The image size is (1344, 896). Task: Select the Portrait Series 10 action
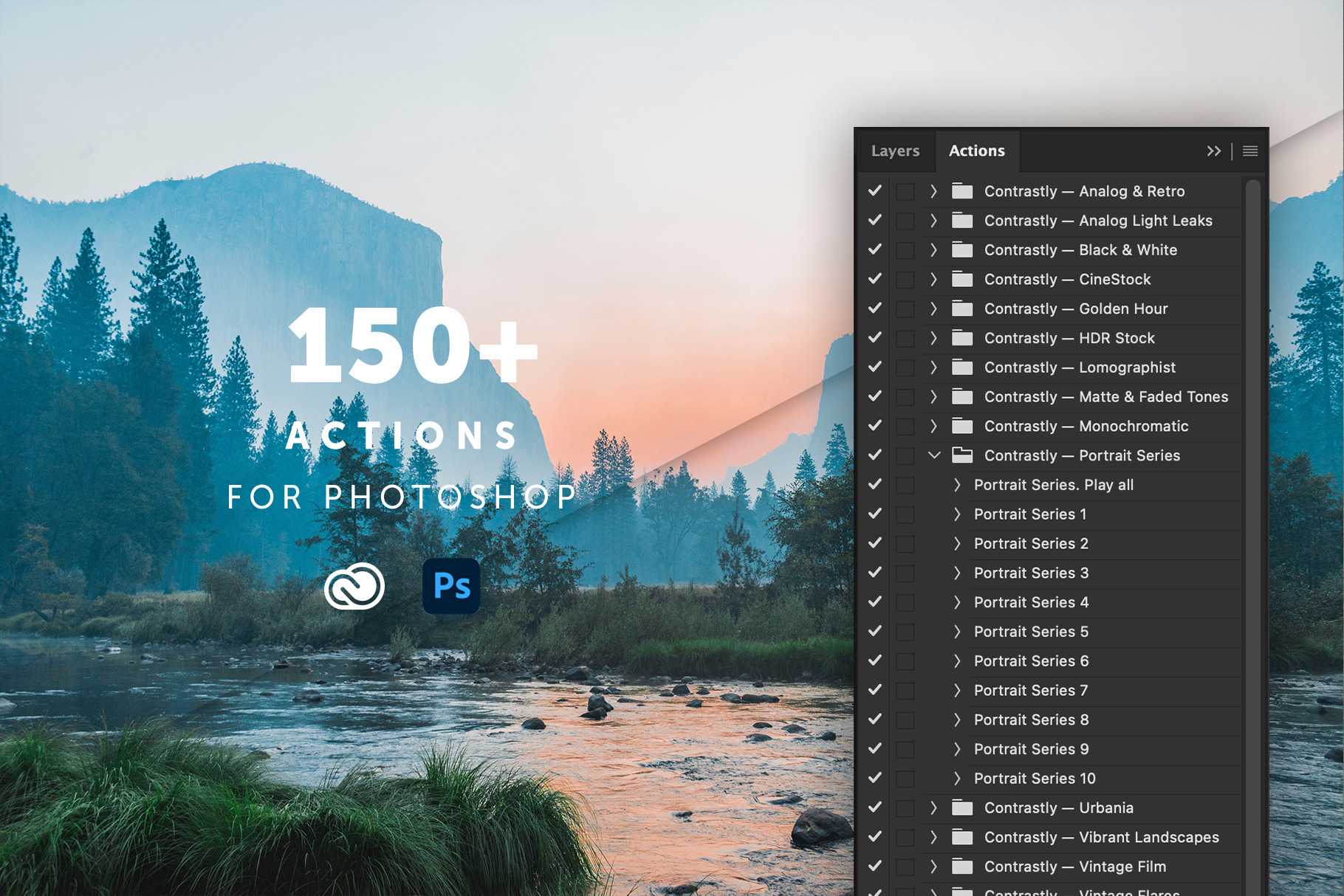[1034, 778]
